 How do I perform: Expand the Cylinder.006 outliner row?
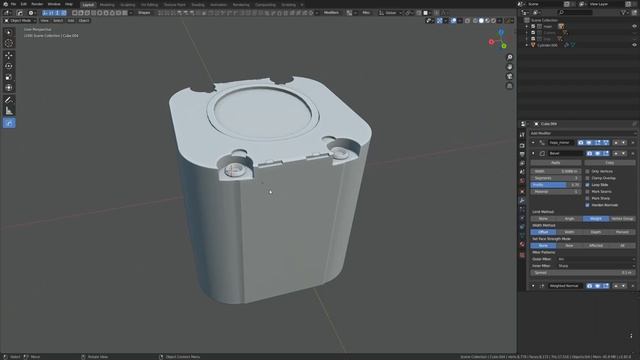point(527,45)
